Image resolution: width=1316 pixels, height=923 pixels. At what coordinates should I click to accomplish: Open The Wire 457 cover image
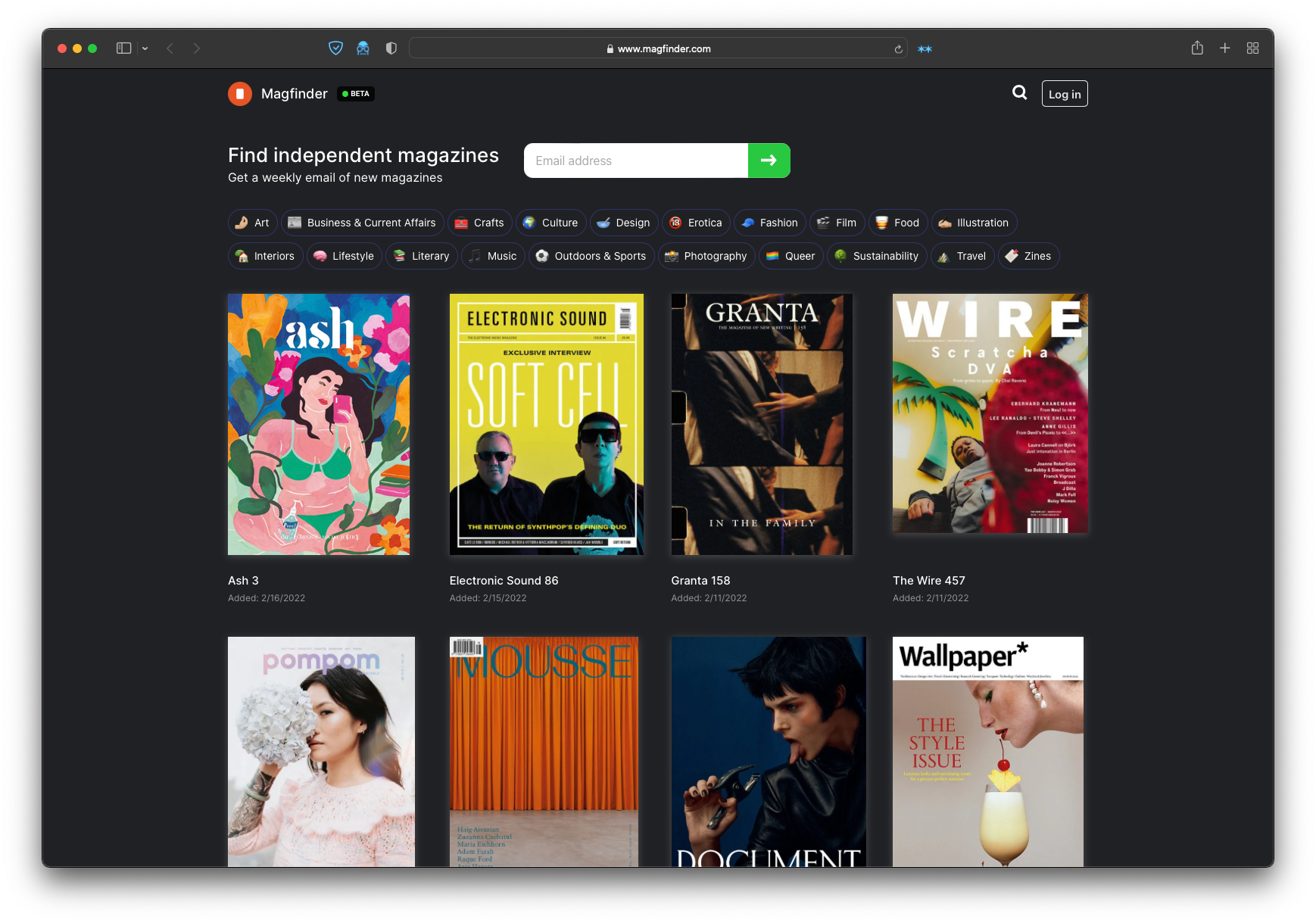pyautogui.click(x=990, y=413)
